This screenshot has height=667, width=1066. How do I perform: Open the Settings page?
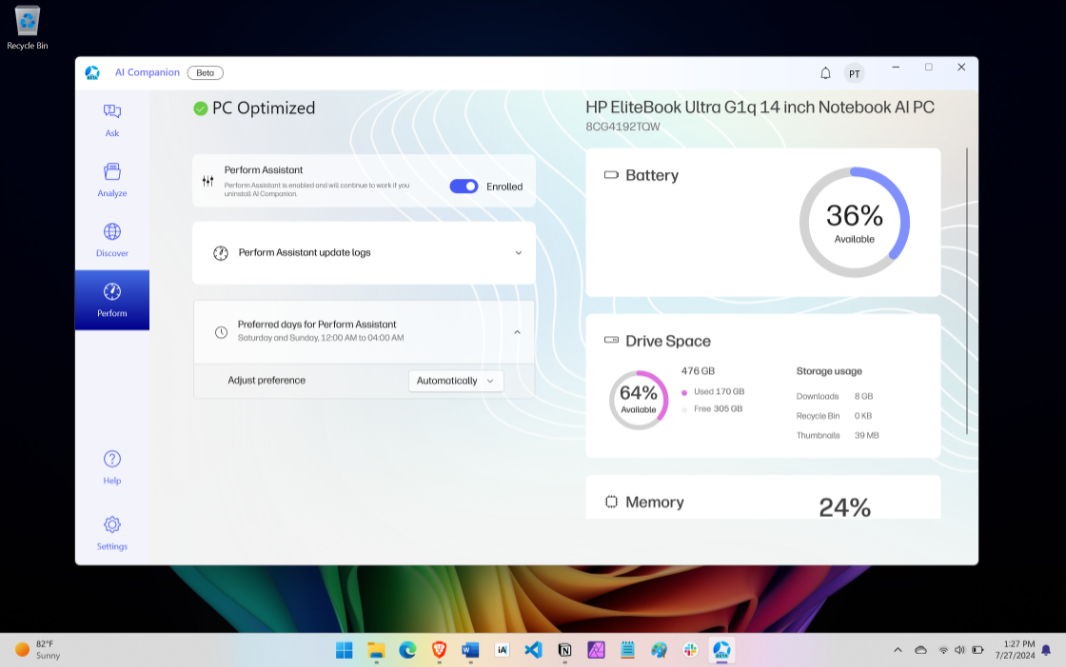click(112, 533)
